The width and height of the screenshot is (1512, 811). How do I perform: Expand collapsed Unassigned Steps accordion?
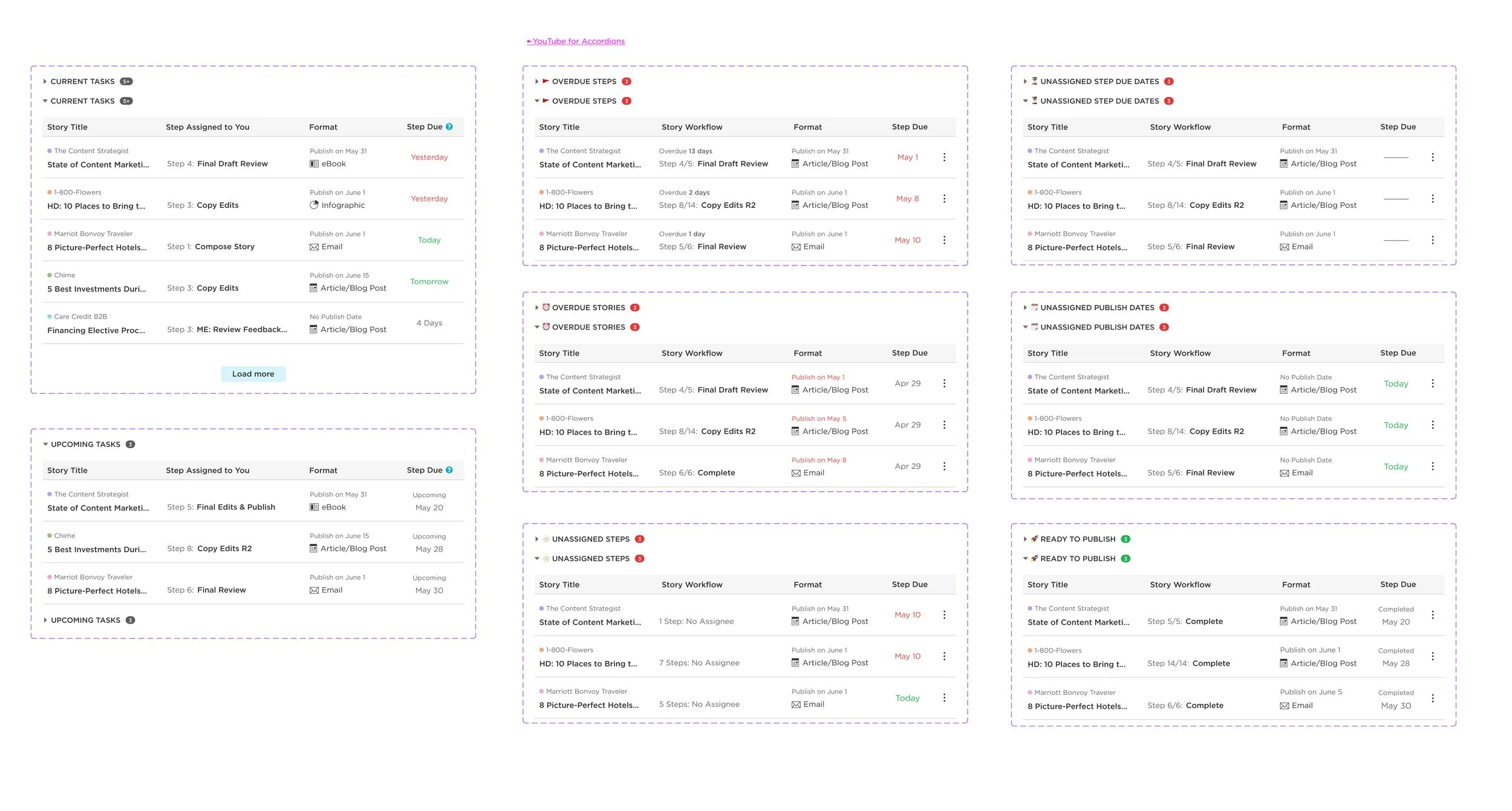pyautogui.click(x=536, y=539)
